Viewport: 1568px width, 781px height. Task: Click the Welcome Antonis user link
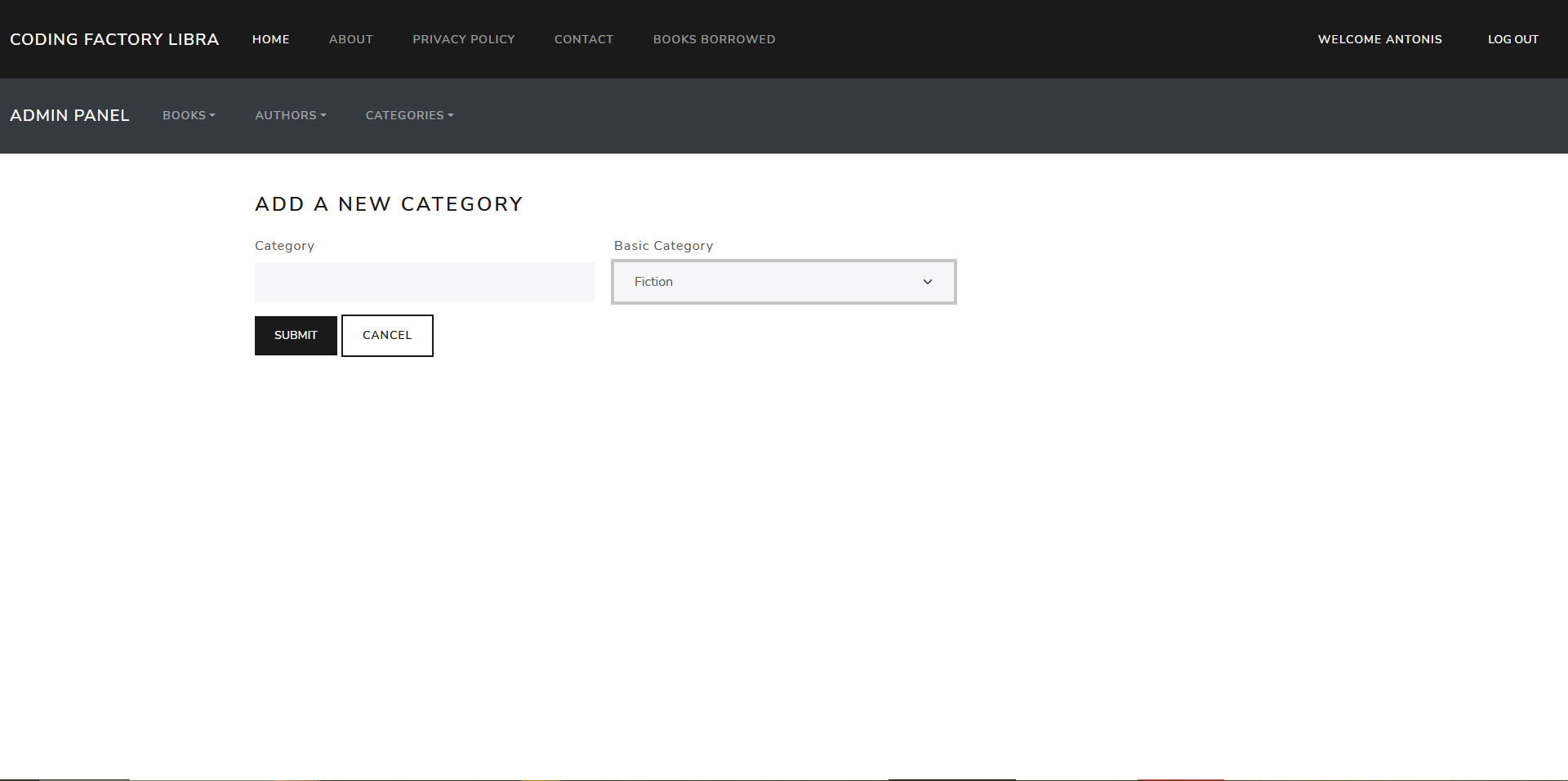click(1379, 39)
